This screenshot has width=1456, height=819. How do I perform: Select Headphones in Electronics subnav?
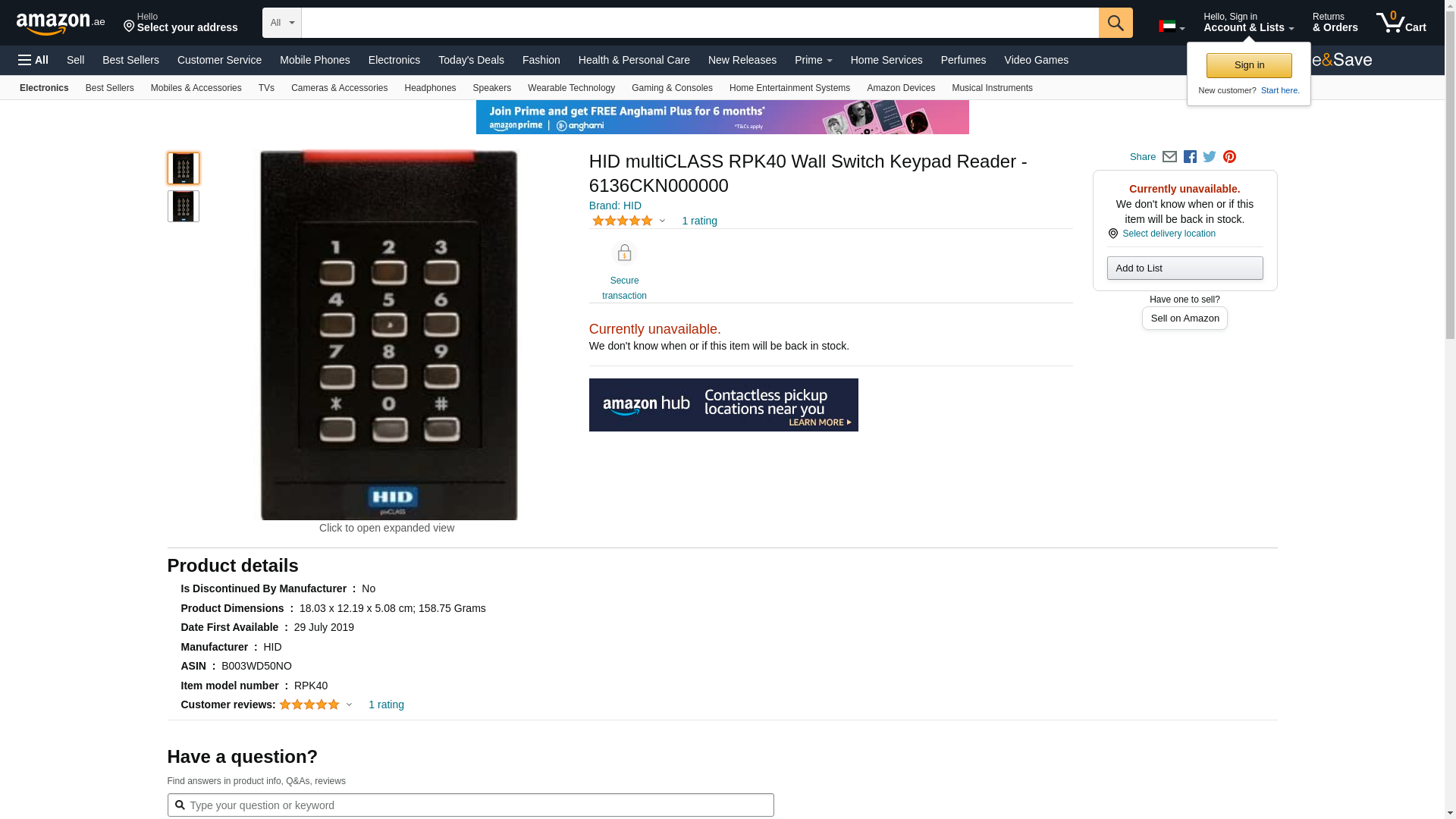point(430,88)
